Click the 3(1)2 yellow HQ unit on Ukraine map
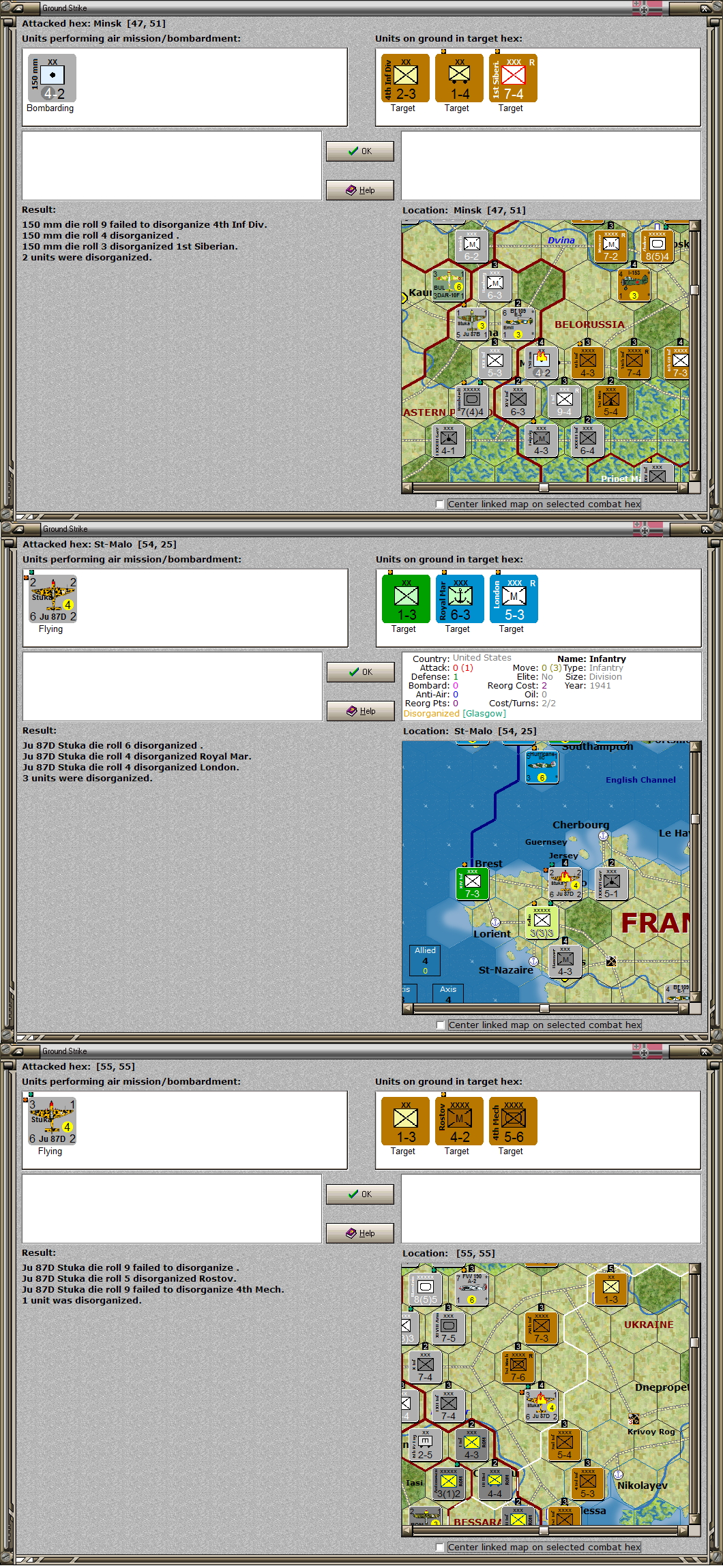This screenshot has width=723, height=1568. point(449,1483)
